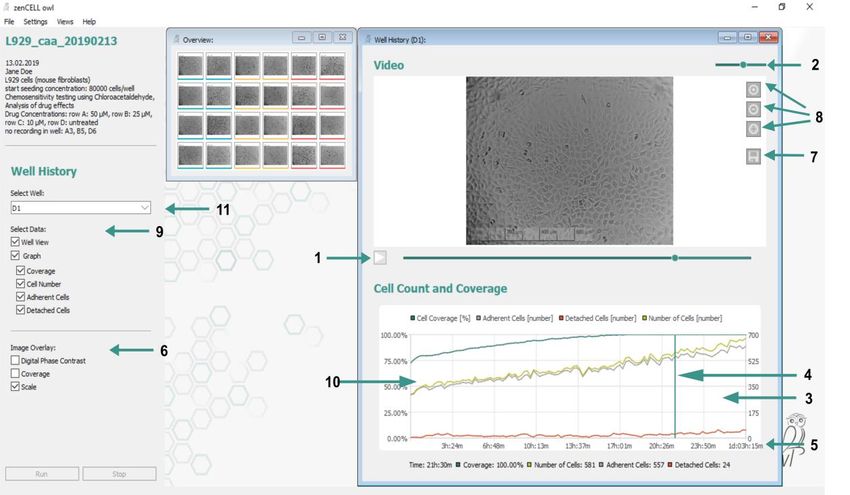The width and height of the screenshot is (850, 495).
Task: Click the reset zoom icon beside video
Action: (754, 129)
